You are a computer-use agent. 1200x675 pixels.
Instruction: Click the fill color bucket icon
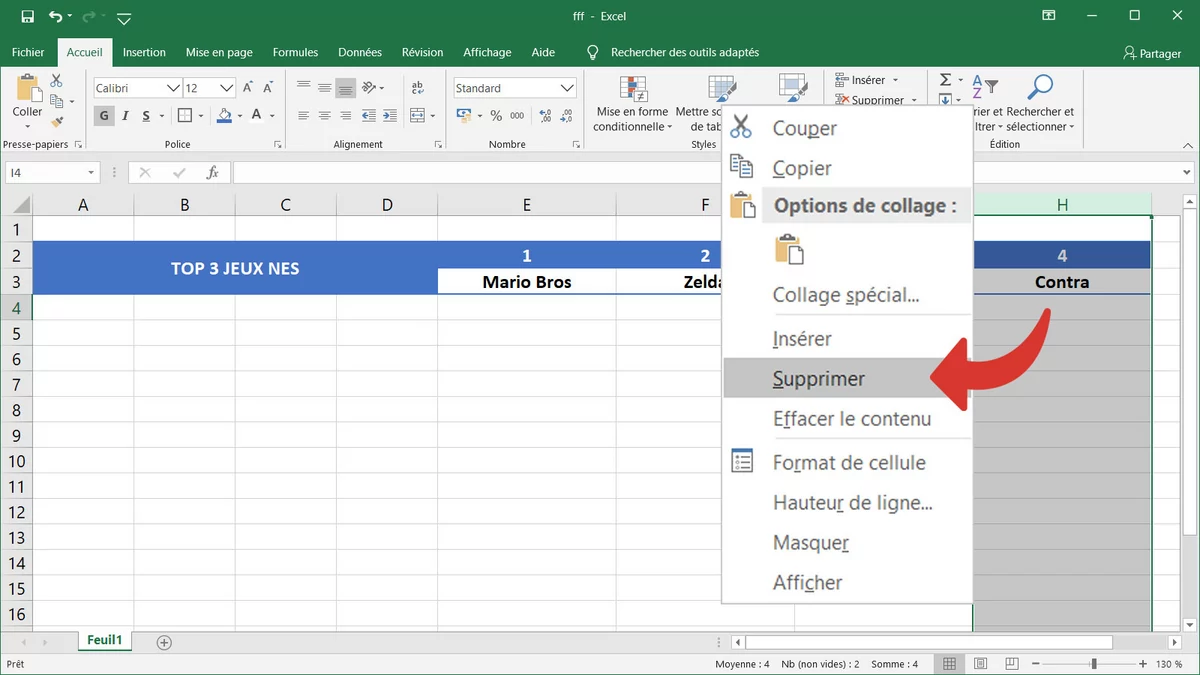coord(224,116)
